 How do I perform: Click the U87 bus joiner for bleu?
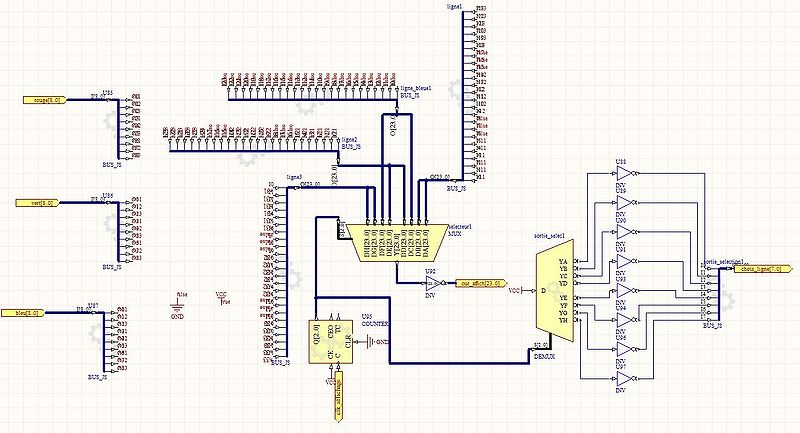[109, 342]
